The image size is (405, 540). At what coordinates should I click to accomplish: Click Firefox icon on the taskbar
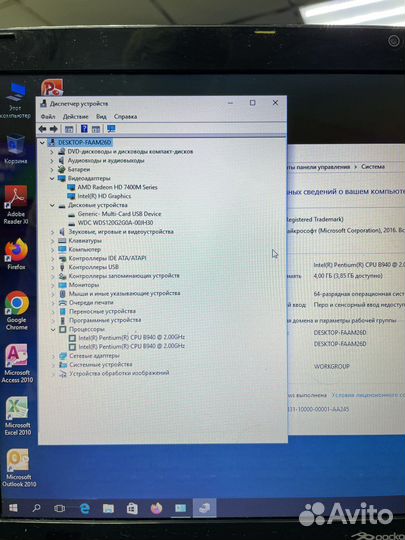156,508
